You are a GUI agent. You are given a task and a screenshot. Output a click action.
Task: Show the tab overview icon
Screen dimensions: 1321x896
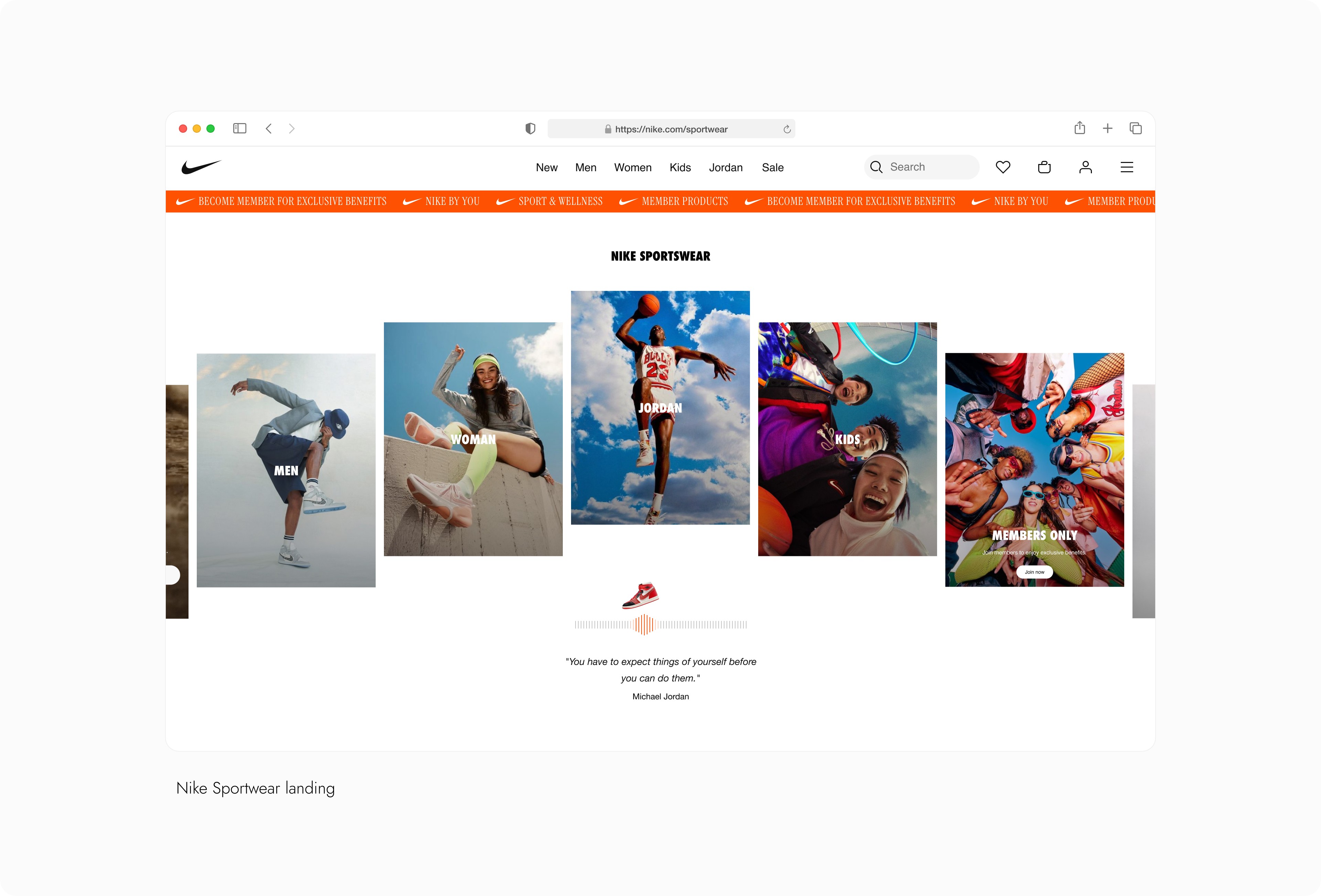(x=1136, y=128)
